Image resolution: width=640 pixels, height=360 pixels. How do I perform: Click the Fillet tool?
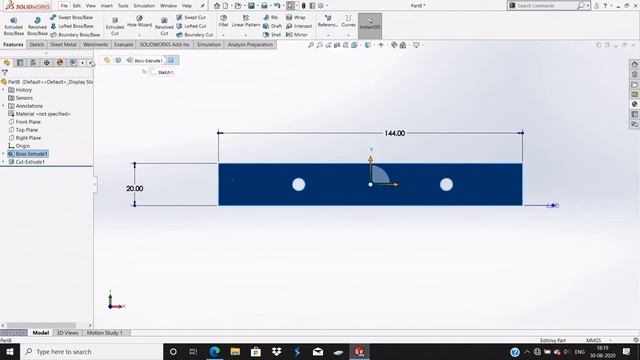(x=223, y=21)
